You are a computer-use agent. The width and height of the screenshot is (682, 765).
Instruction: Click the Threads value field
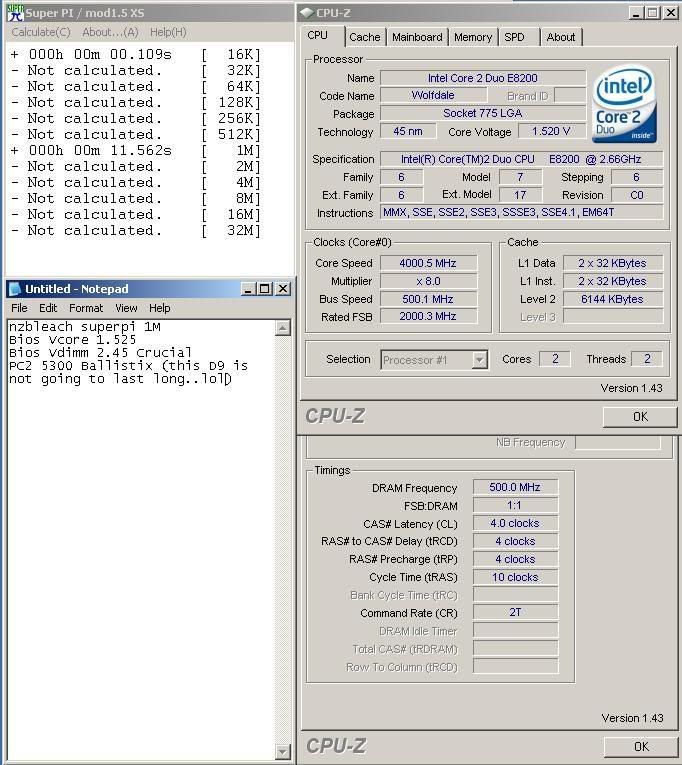(647, 359)
